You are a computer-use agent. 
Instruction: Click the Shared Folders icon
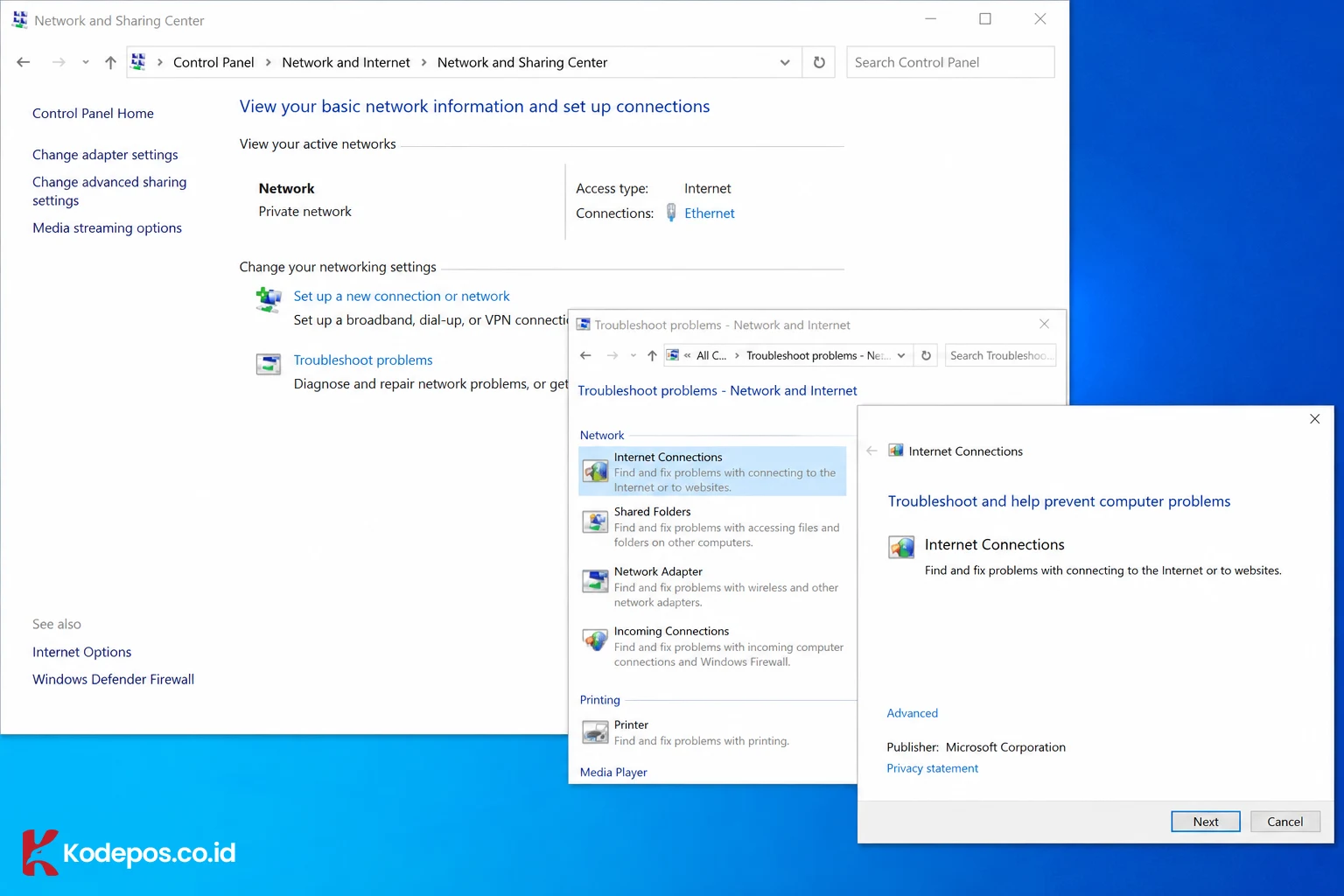[x=596, y=522]
